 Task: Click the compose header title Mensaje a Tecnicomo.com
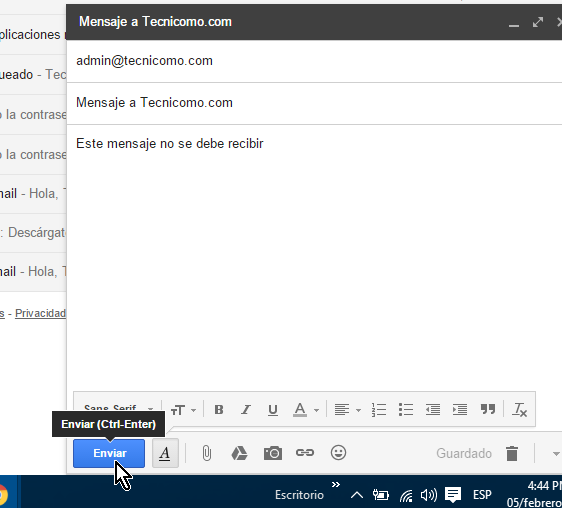[155, 22]
